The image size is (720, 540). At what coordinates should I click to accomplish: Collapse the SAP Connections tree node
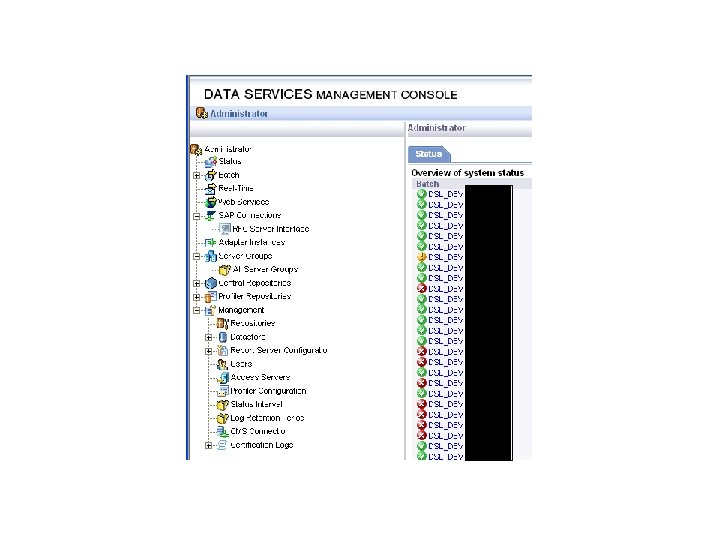[x=197, y=216]
